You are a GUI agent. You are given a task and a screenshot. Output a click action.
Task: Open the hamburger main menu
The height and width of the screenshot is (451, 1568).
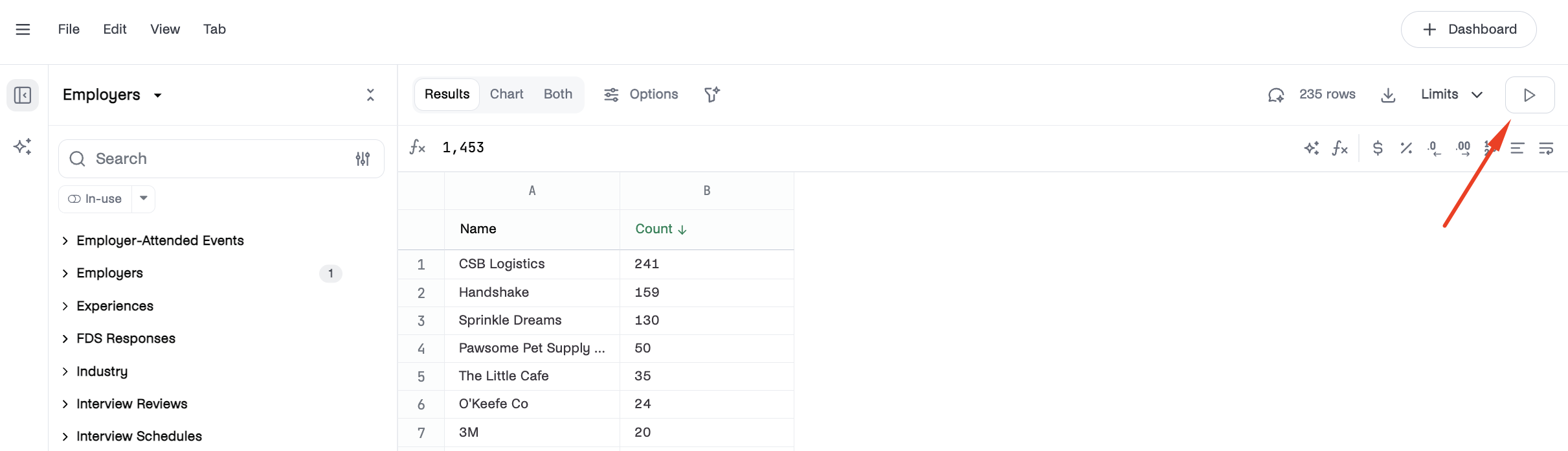tap(23, 29)
